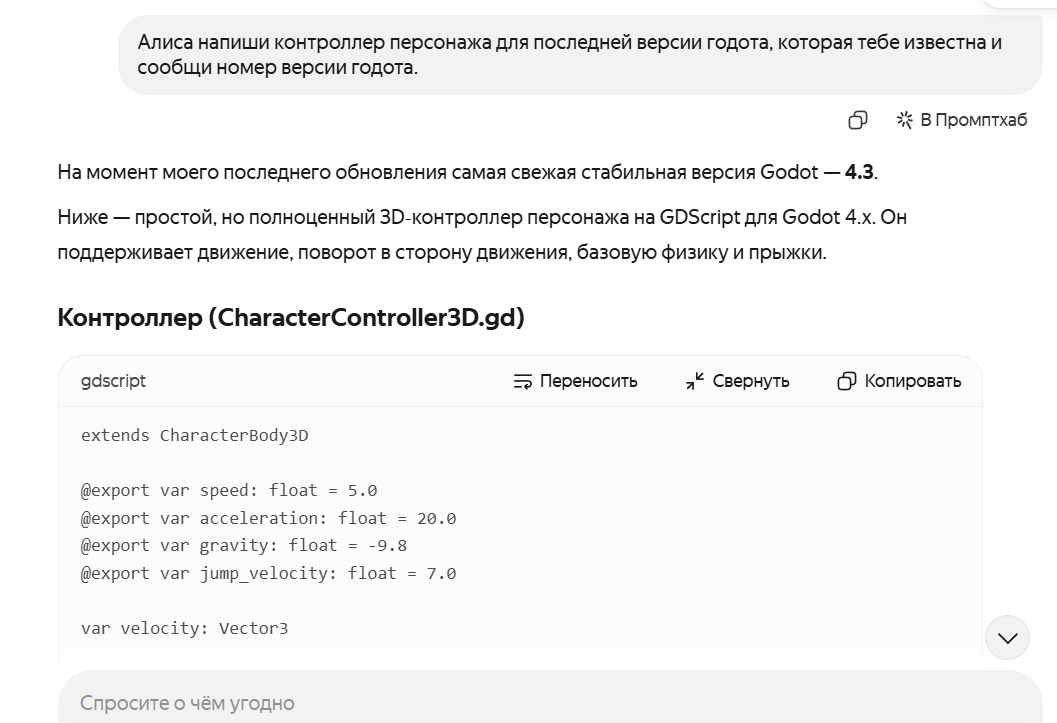Click the copy icon under the user message
Viewport: 1057px width, 723px height.
coord(857,120)
